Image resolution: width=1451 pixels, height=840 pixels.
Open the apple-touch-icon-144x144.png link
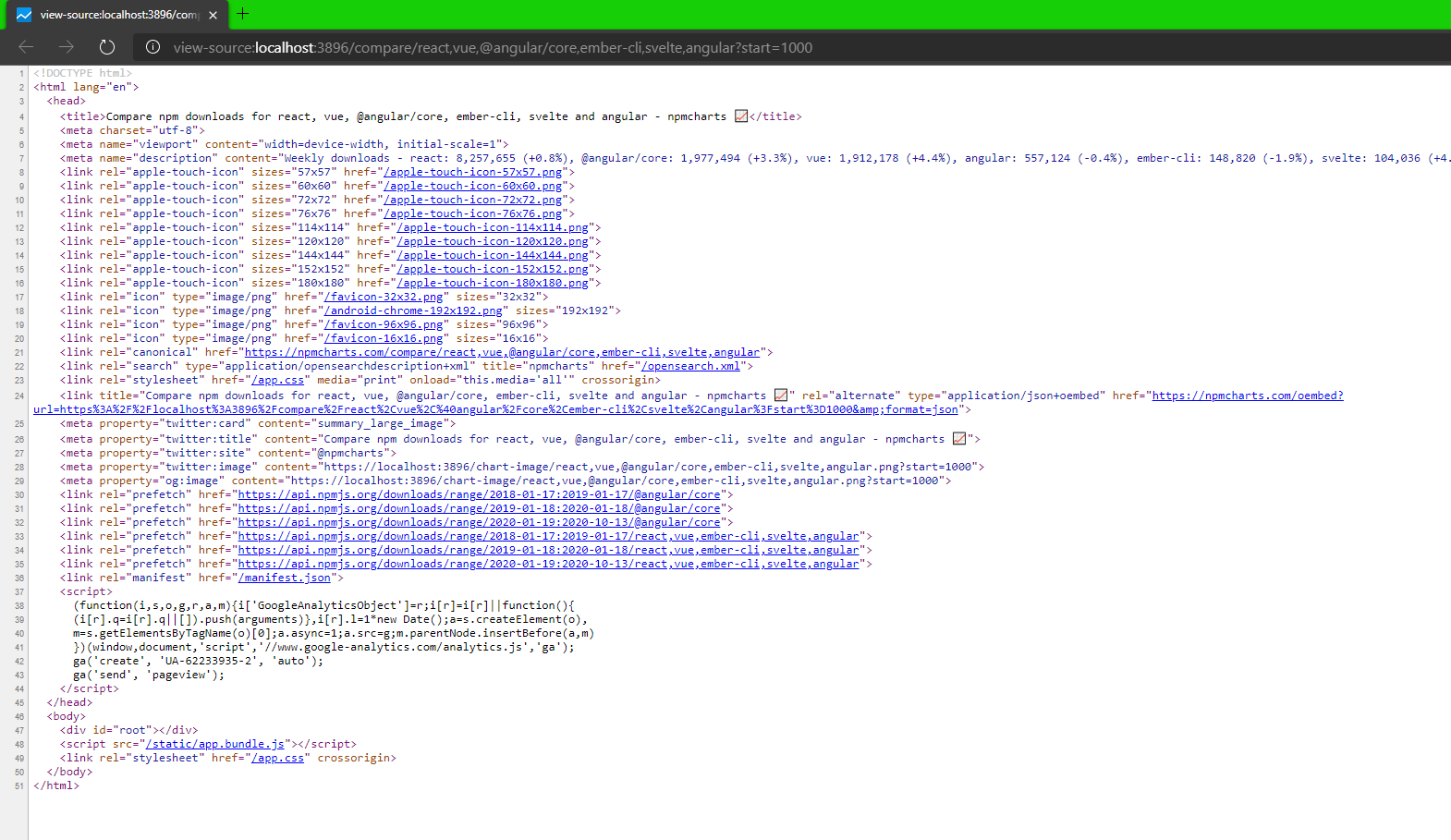[x=493, y=255]
